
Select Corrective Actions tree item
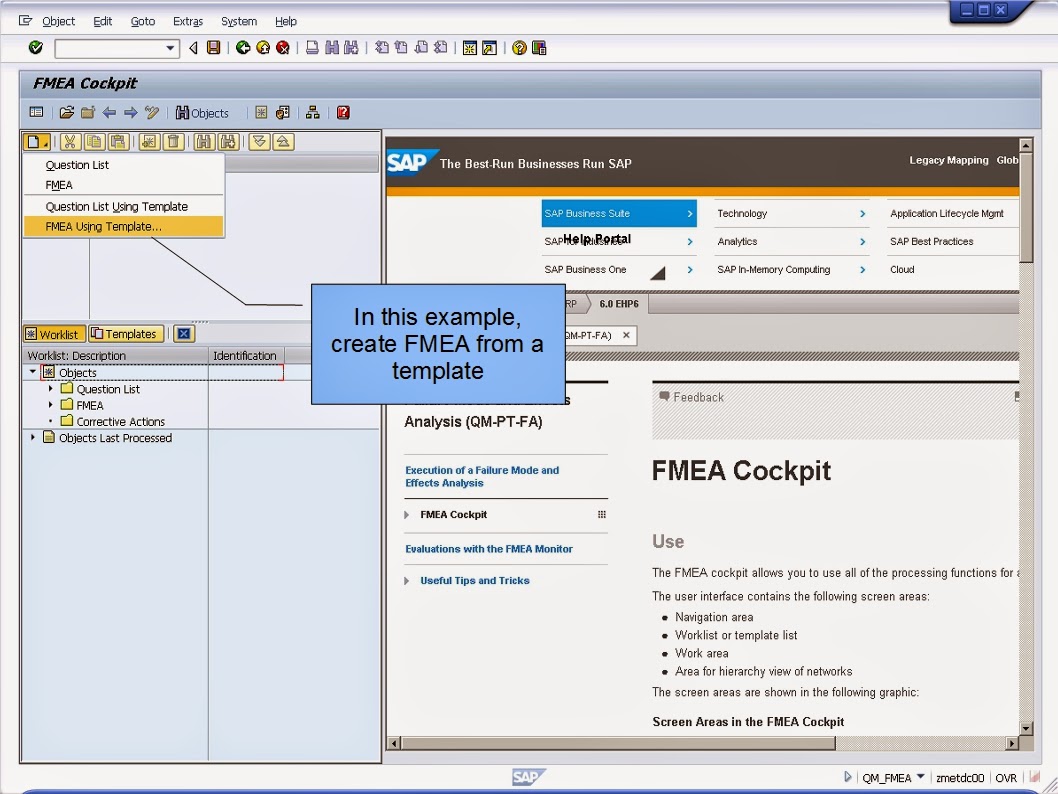click(120, 422)
